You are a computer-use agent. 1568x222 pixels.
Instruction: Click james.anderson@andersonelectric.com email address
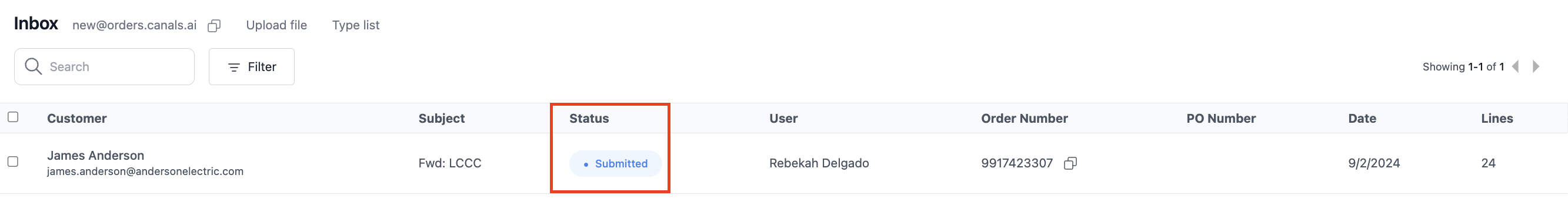click(145, 171)
